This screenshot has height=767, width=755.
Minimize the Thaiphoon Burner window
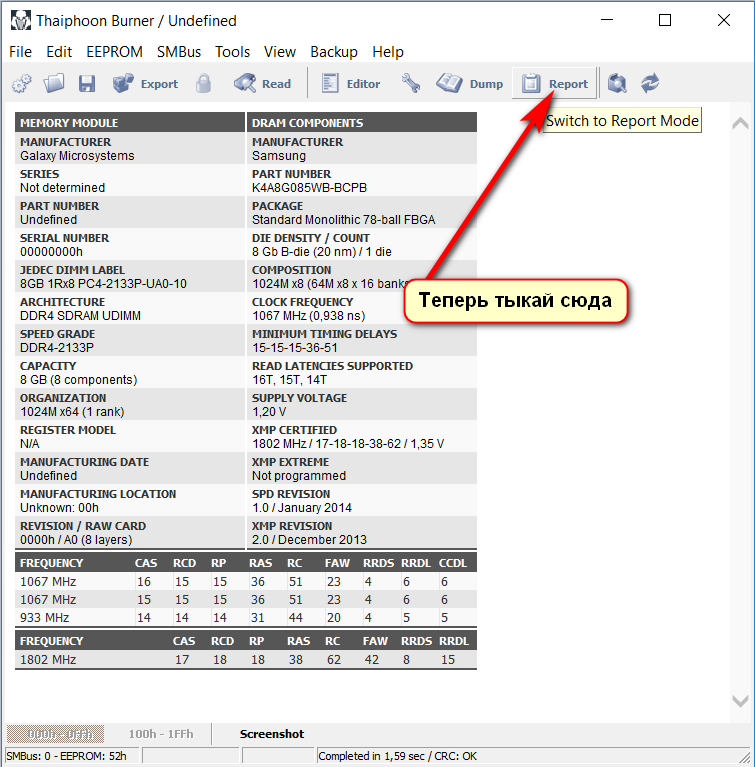(x=607, y=20)
